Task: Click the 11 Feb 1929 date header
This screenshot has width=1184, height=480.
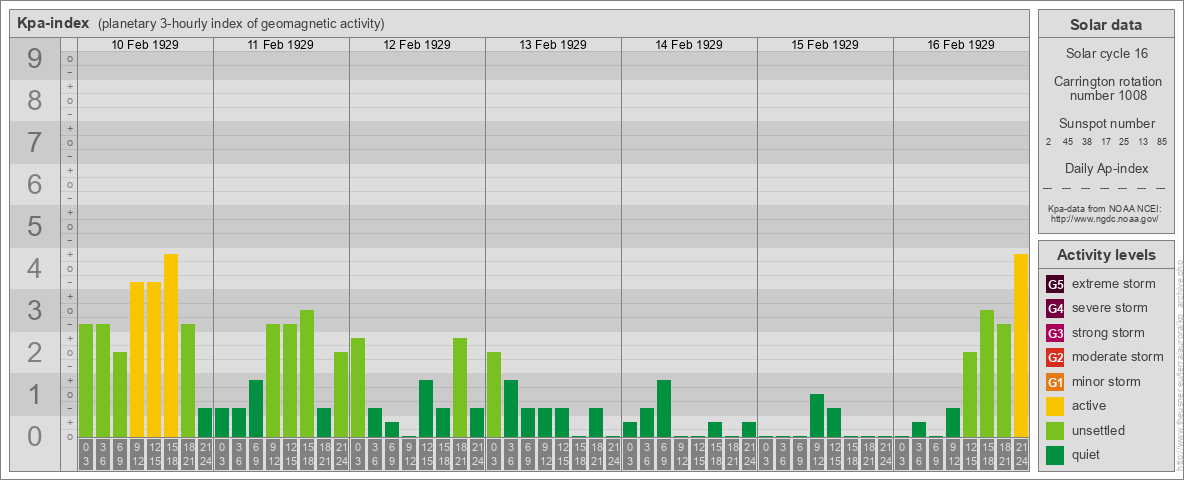Action: (x=281, y=45)
